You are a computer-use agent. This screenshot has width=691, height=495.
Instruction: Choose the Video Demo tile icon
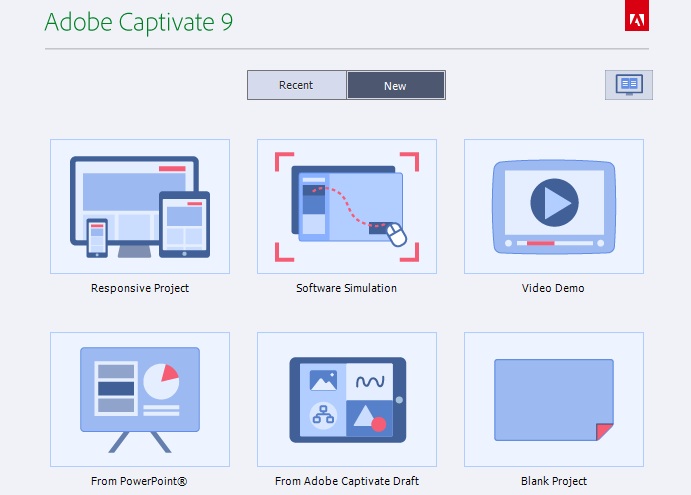click(554, 206)
